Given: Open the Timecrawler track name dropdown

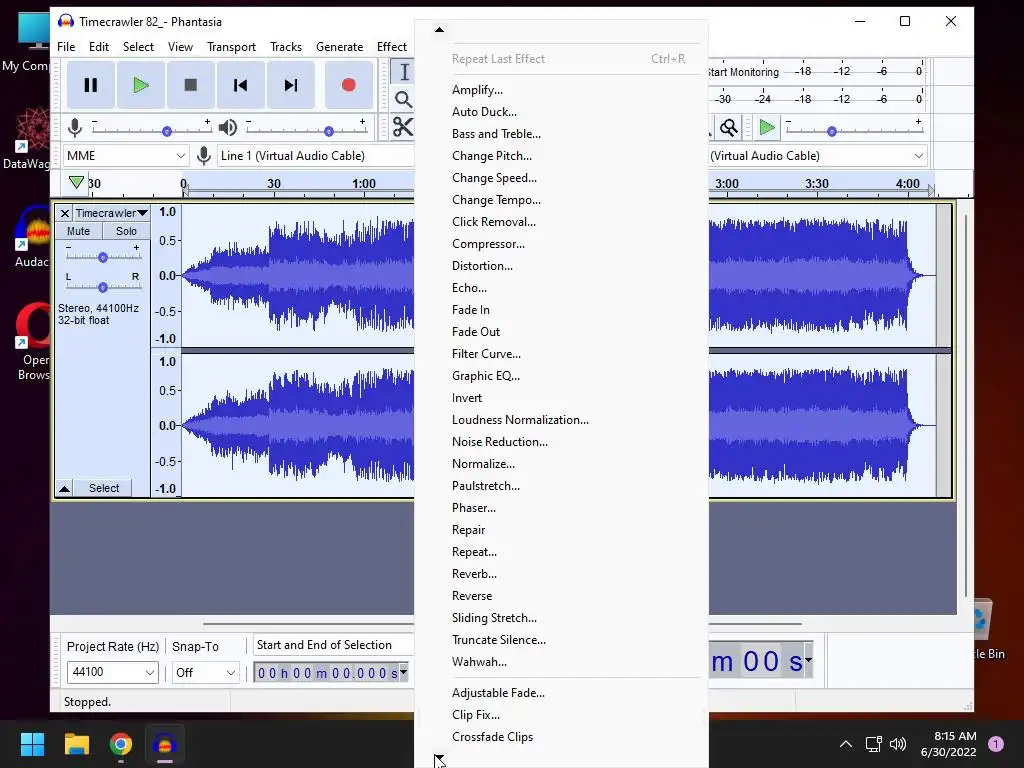Looking at the screenshot, I should [111, 213].
